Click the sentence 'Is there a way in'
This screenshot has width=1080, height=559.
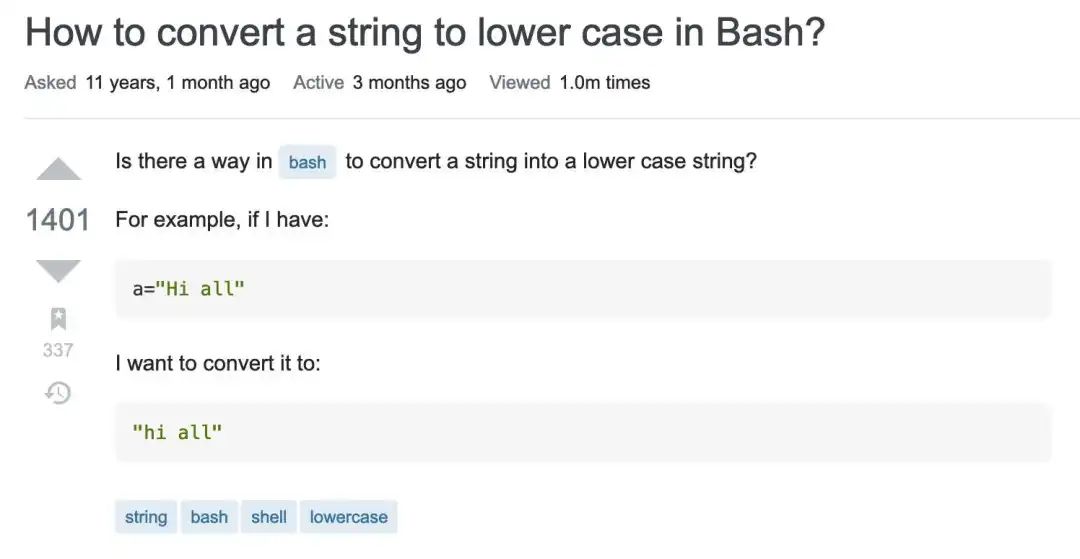194,161
